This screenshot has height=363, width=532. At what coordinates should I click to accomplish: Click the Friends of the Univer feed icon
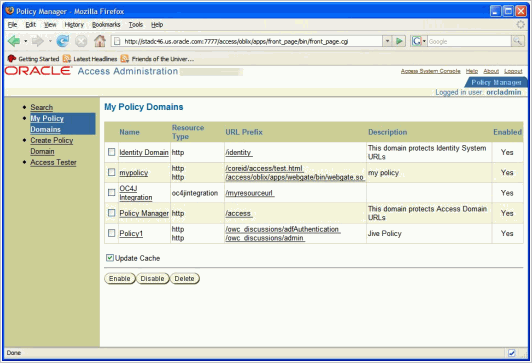coord(125,59)
